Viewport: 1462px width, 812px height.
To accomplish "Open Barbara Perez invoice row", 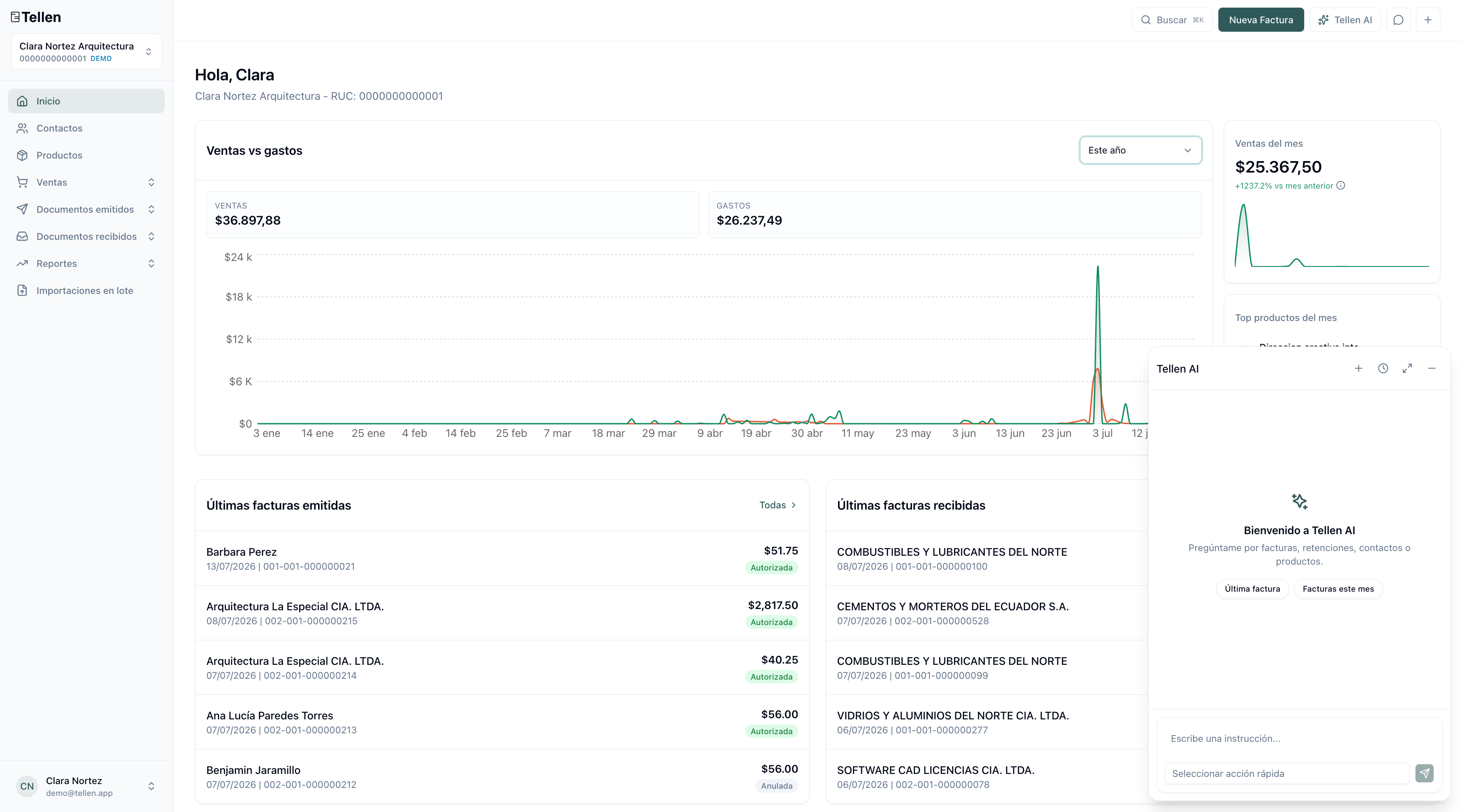I will (x=502, y=558).
